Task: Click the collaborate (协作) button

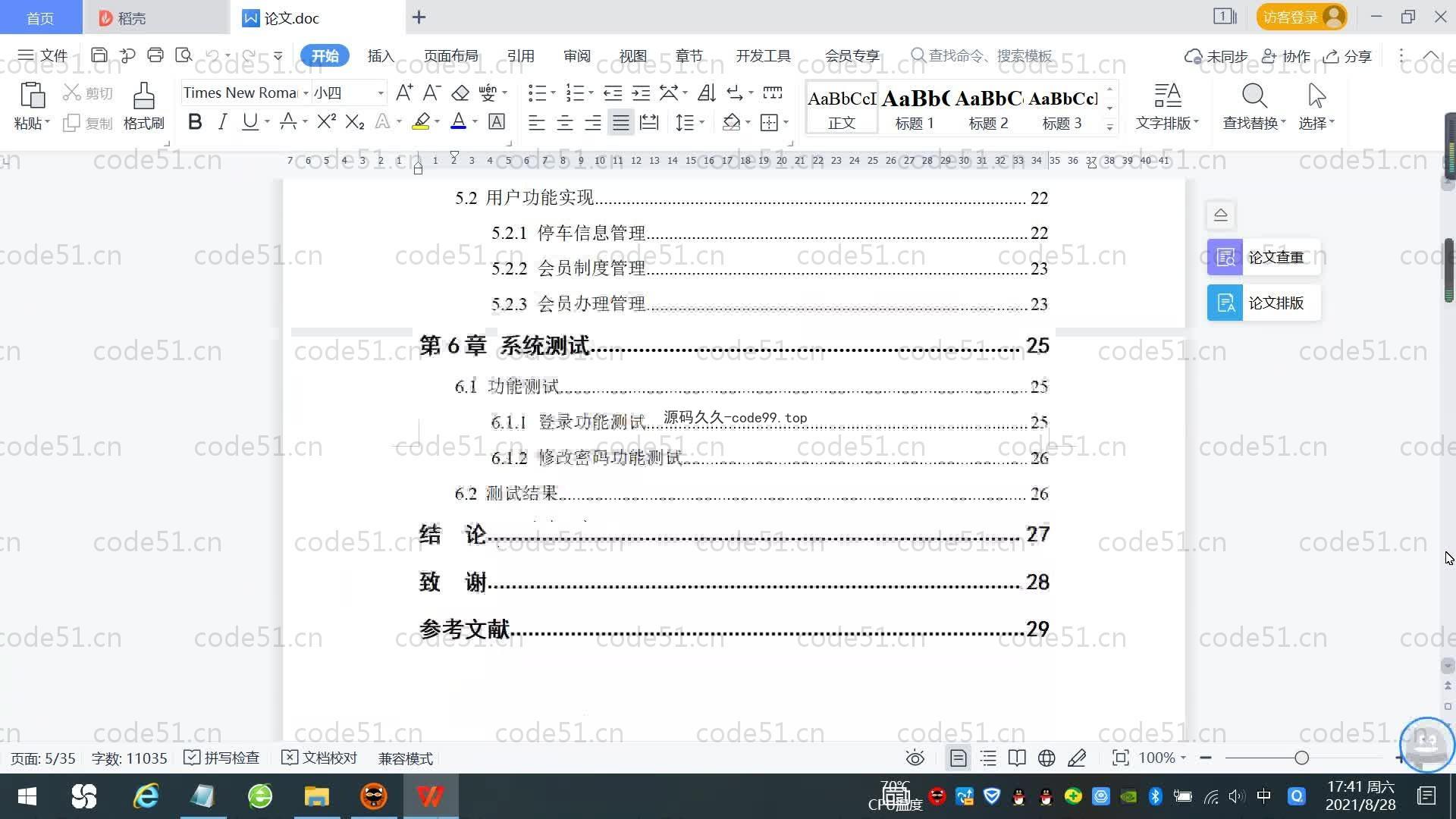Action: click(1286, 56)
